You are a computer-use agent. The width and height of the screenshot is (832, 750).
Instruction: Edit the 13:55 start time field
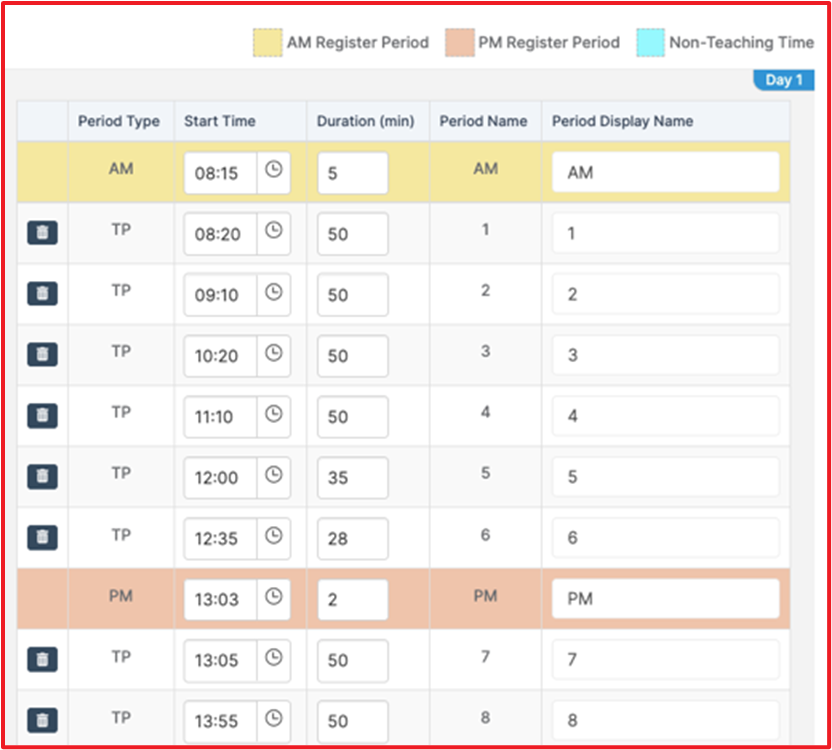(220, 722)
